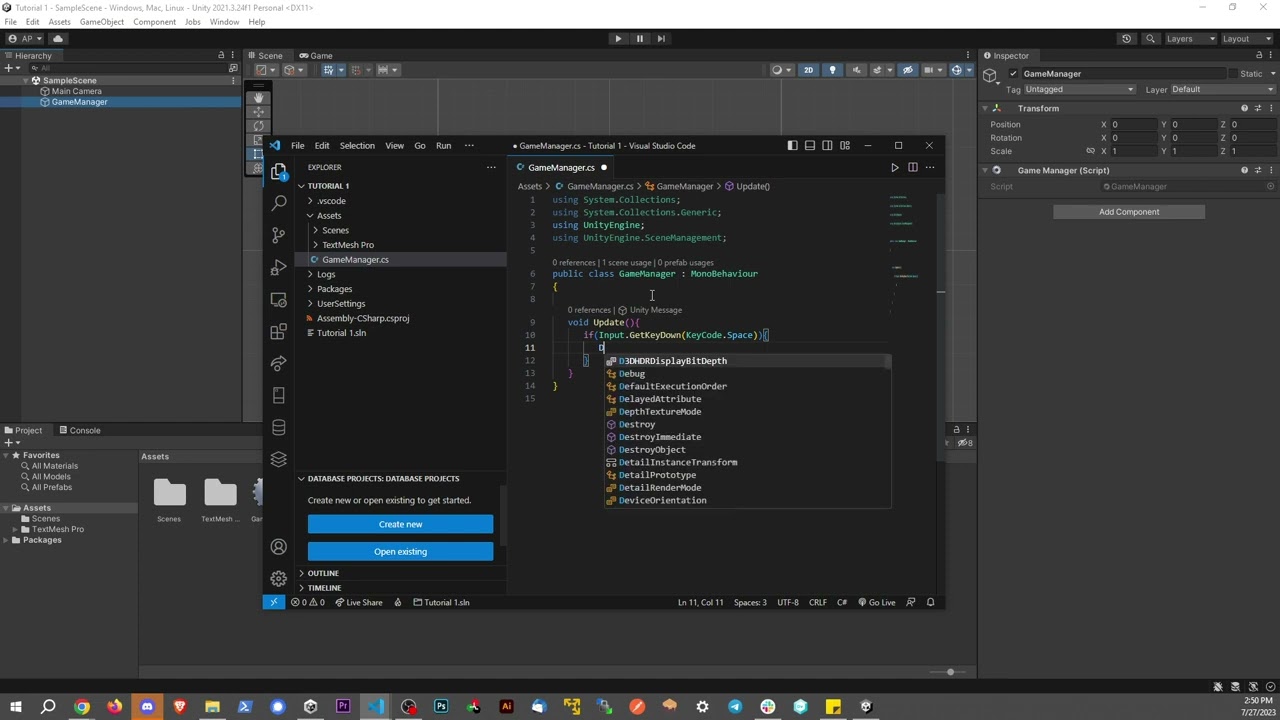Expand the Logs folder in VS Code

tap(326, 274)
